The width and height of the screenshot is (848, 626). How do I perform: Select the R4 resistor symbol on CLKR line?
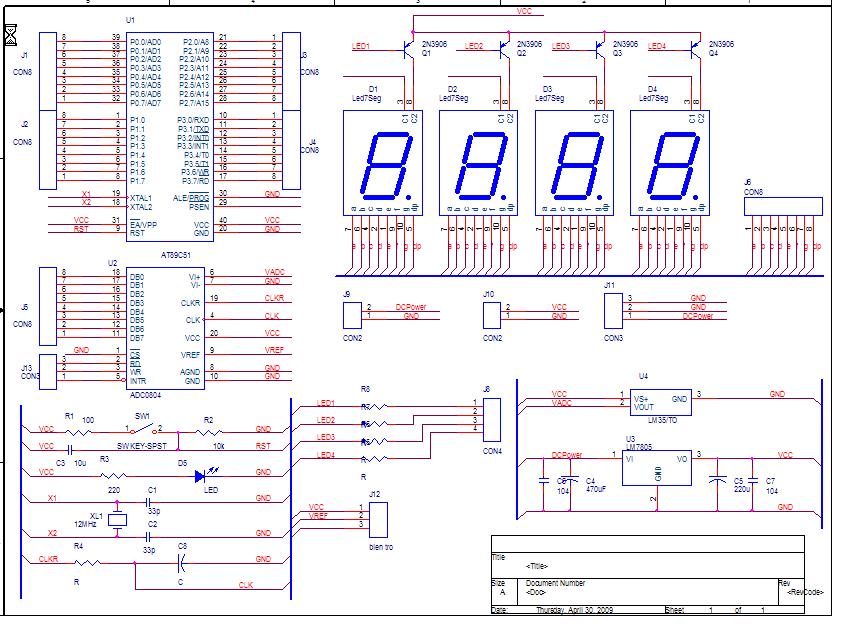(88, 563)
